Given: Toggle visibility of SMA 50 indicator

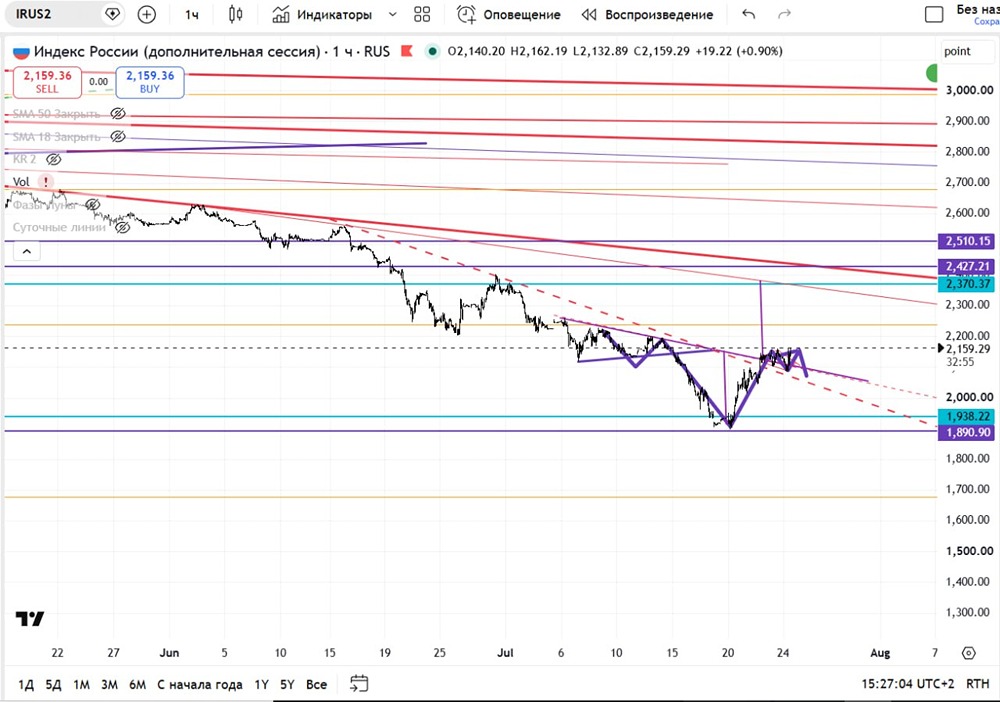Looking at the screenshot, I should coord(117,113).
